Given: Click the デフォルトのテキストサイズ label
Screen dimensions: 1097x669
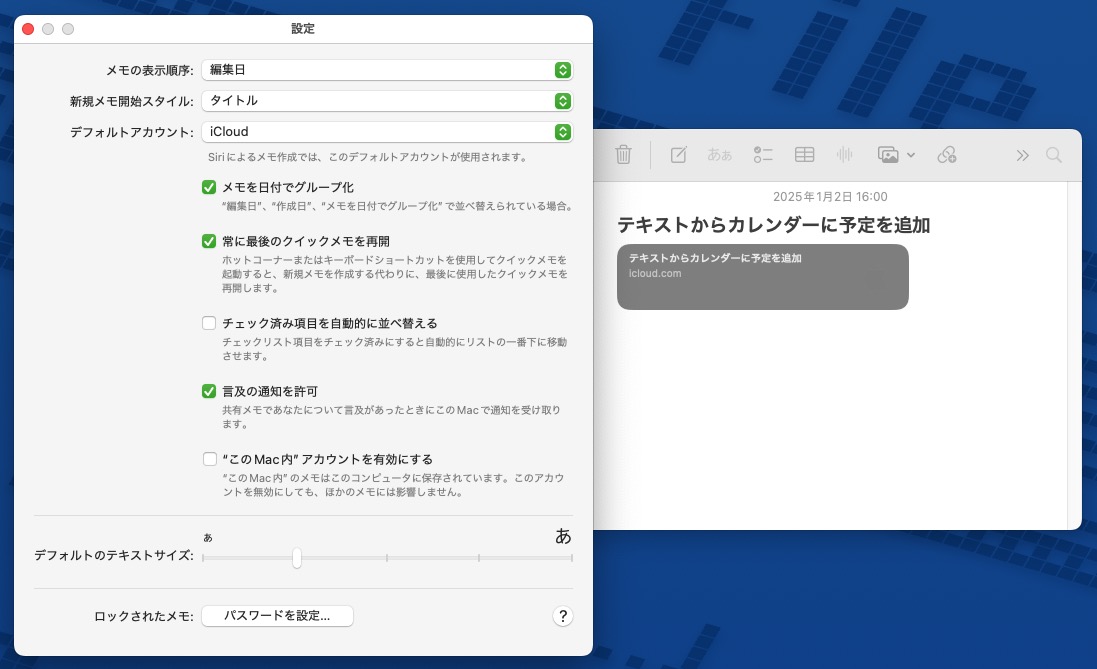Looking at the screenshot, I should (114, 555).
